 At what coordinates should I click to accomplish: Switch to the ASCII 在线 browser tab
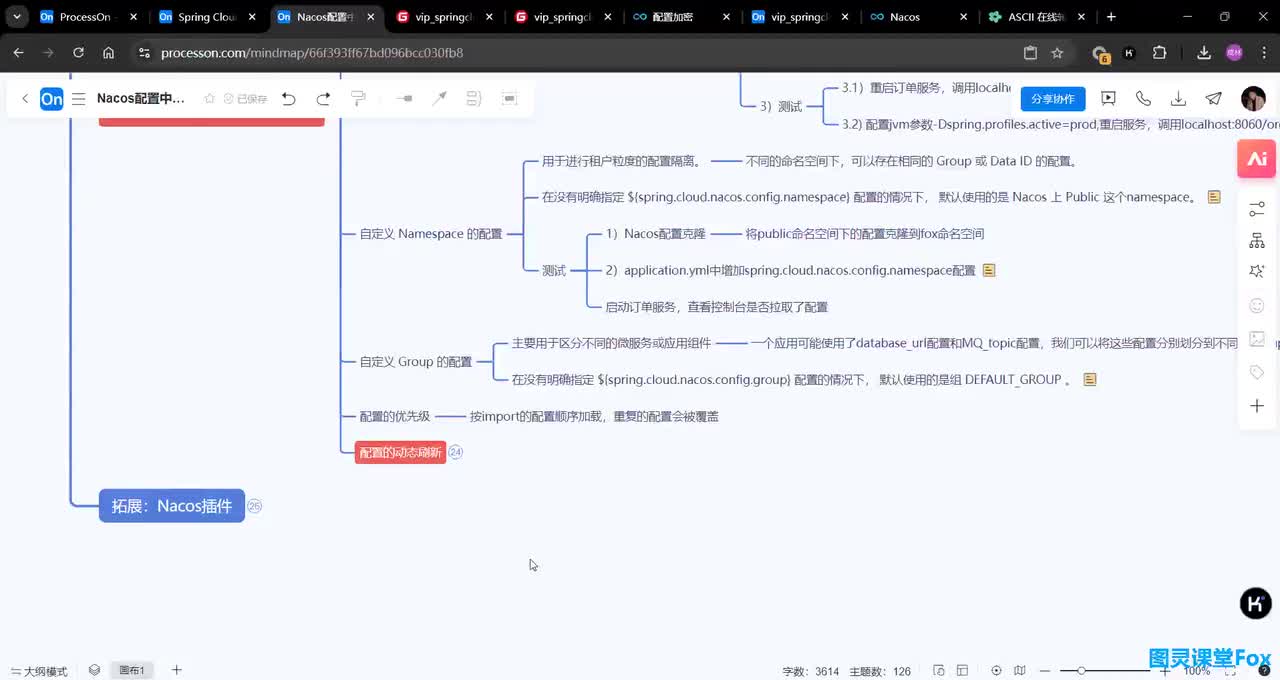[1037, 17]
